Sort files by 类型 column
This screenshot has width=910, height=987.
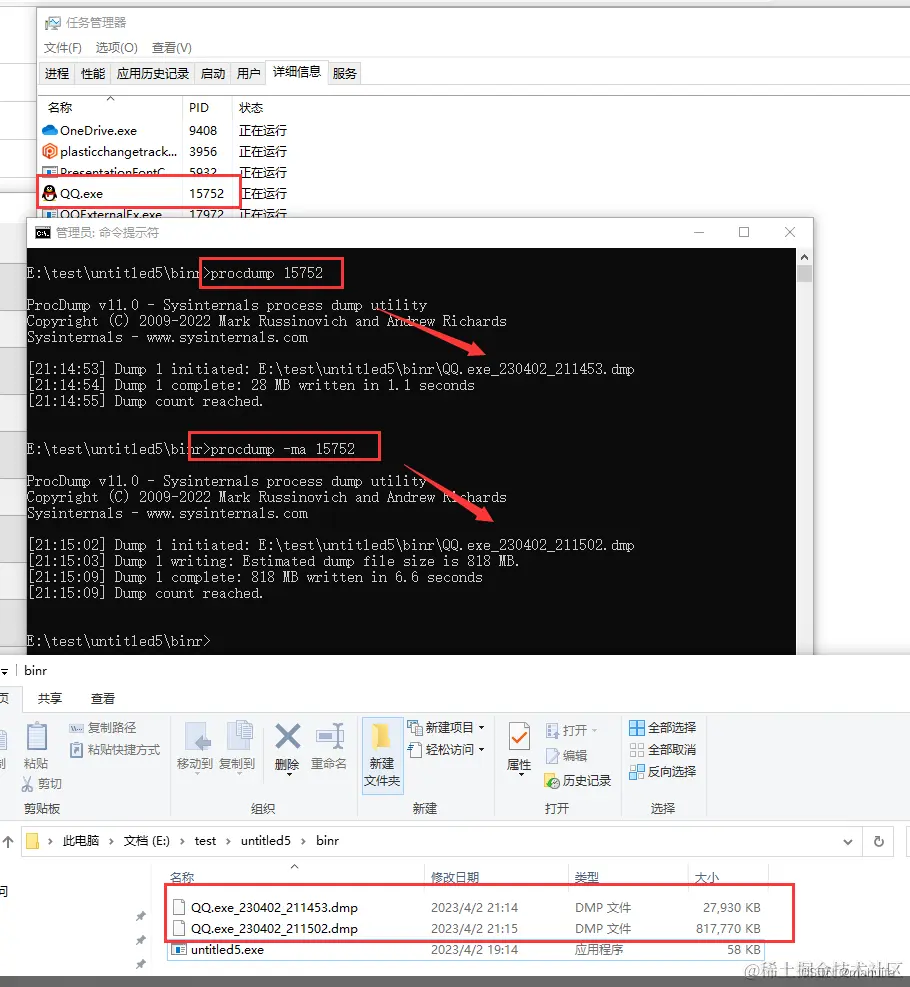click(x=587, y=877)
